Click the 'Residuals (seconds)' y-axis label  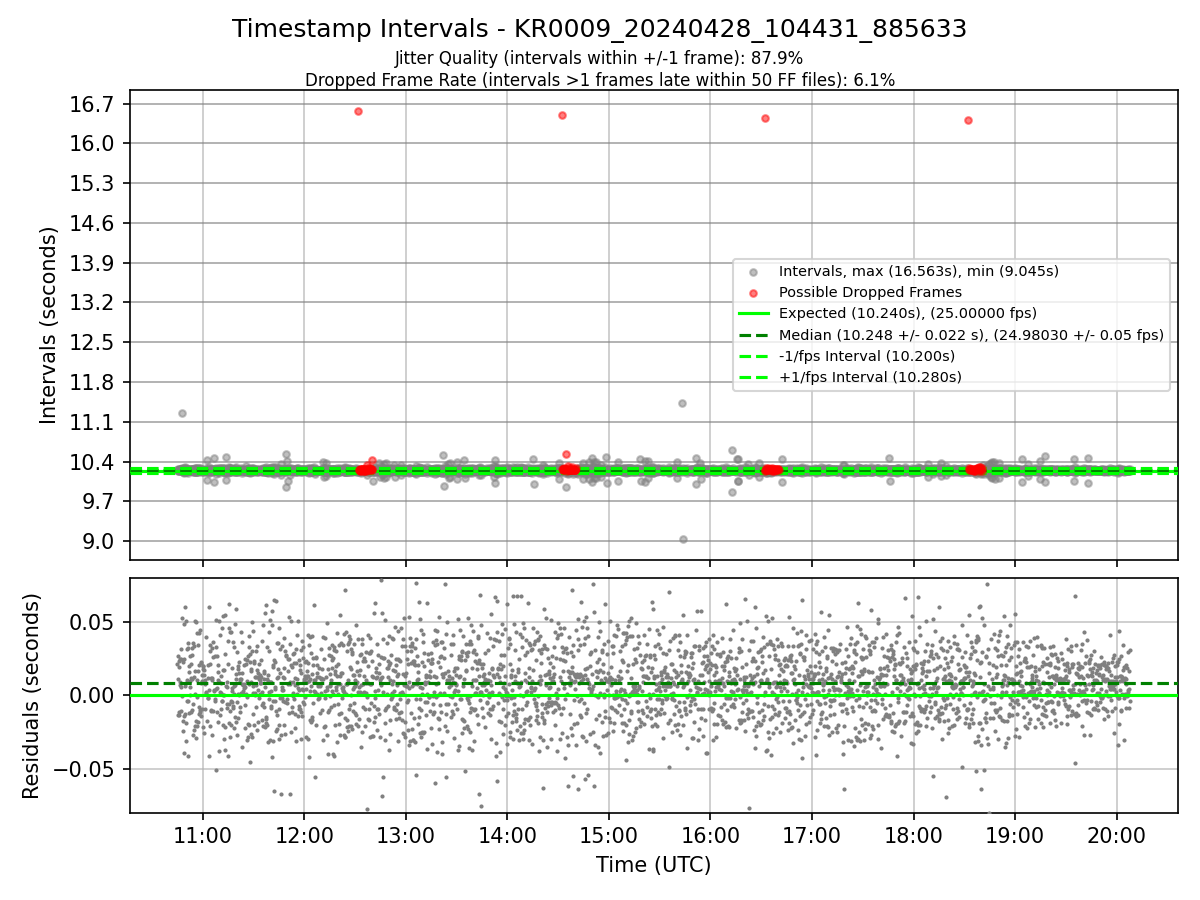click(x=31, y=696)
